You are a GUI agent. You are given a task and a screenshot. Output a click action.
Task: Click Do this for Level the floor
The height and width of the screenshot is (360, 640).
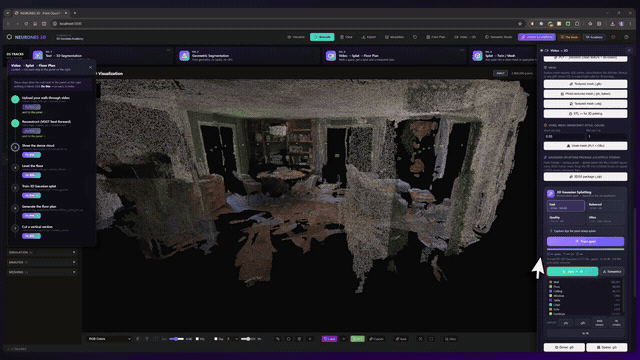(x=31, y=175)
